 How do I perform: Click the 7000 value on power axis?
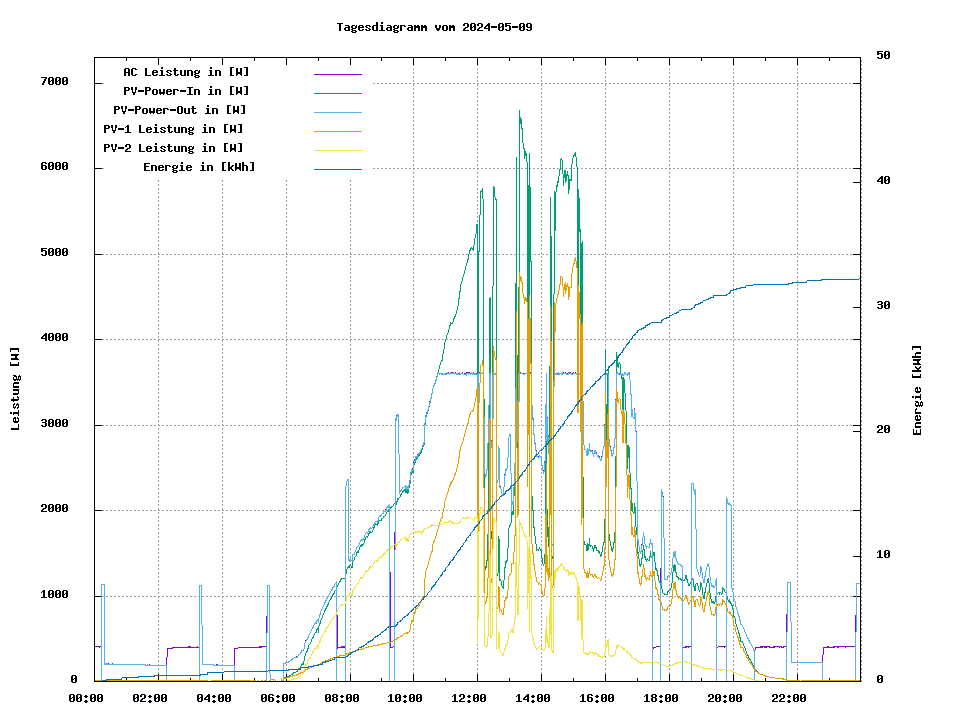tap(54, 82)
